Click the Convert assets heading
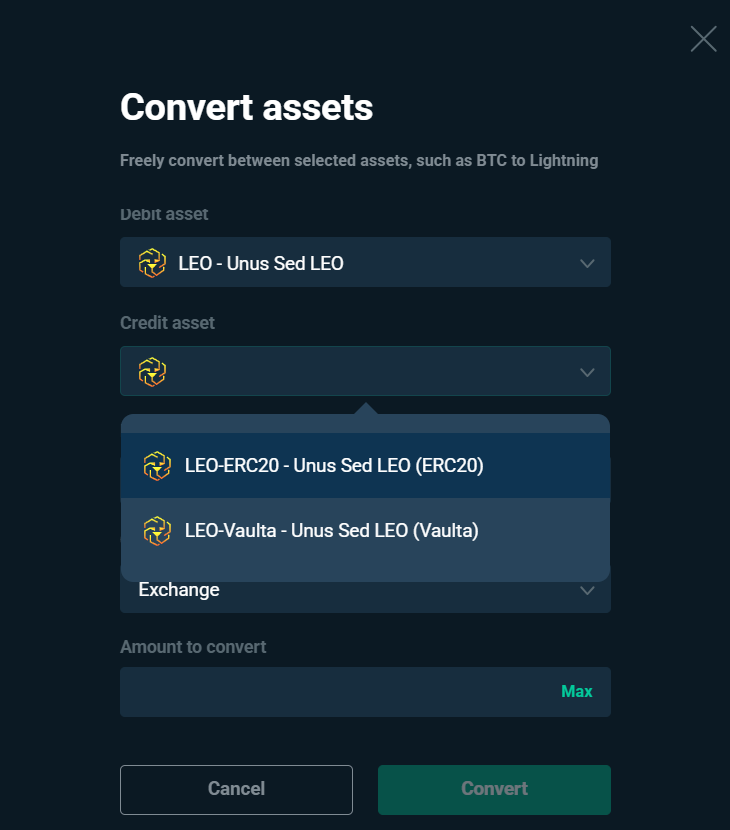Image resolution: width=730 pixels, height=830 pixels. 247,107
